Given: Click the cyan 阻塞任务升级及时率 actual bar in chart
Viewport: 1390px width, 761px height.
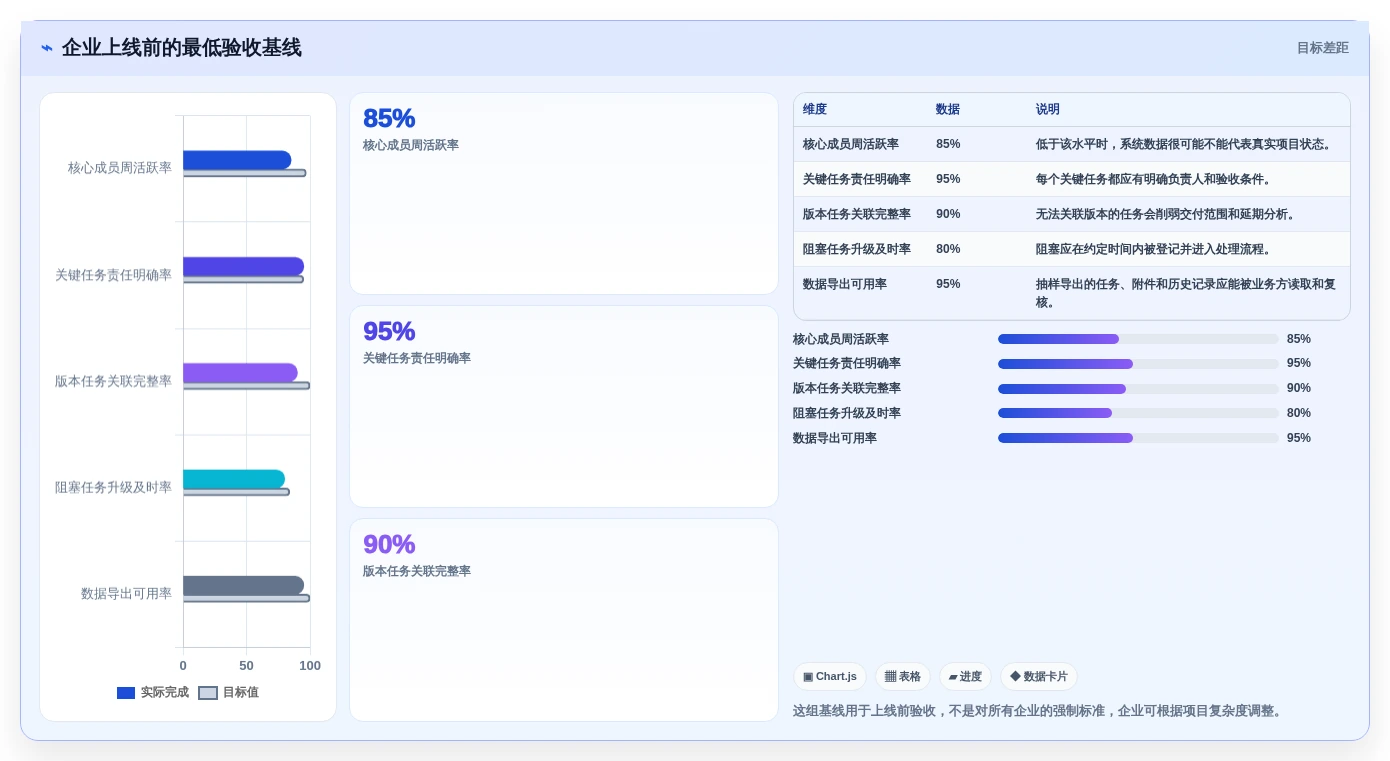Looking at the screenshot, I should (234, 479).
